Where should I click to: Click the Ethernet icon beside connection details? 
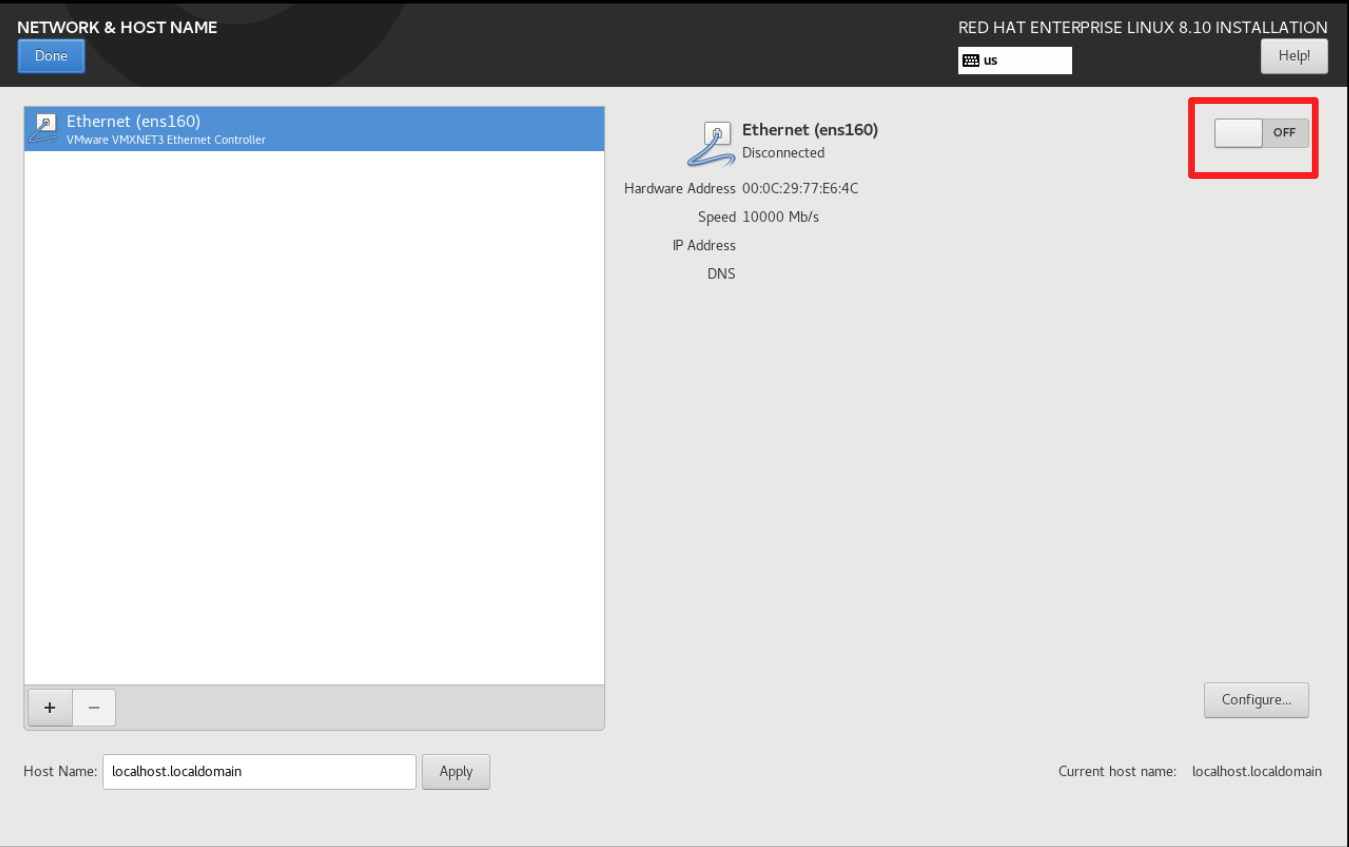tap(712, 142)
